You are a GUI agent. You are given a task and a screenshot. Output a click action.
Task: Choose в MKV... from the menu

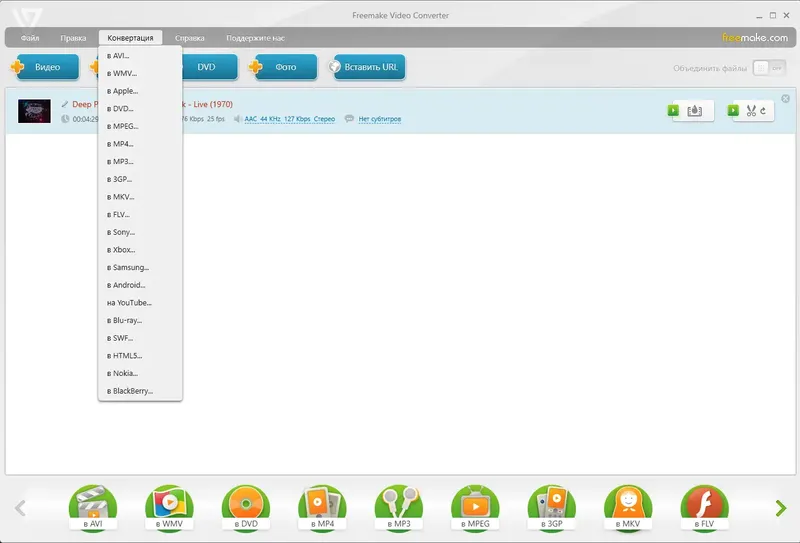click(x=140, y=196)
